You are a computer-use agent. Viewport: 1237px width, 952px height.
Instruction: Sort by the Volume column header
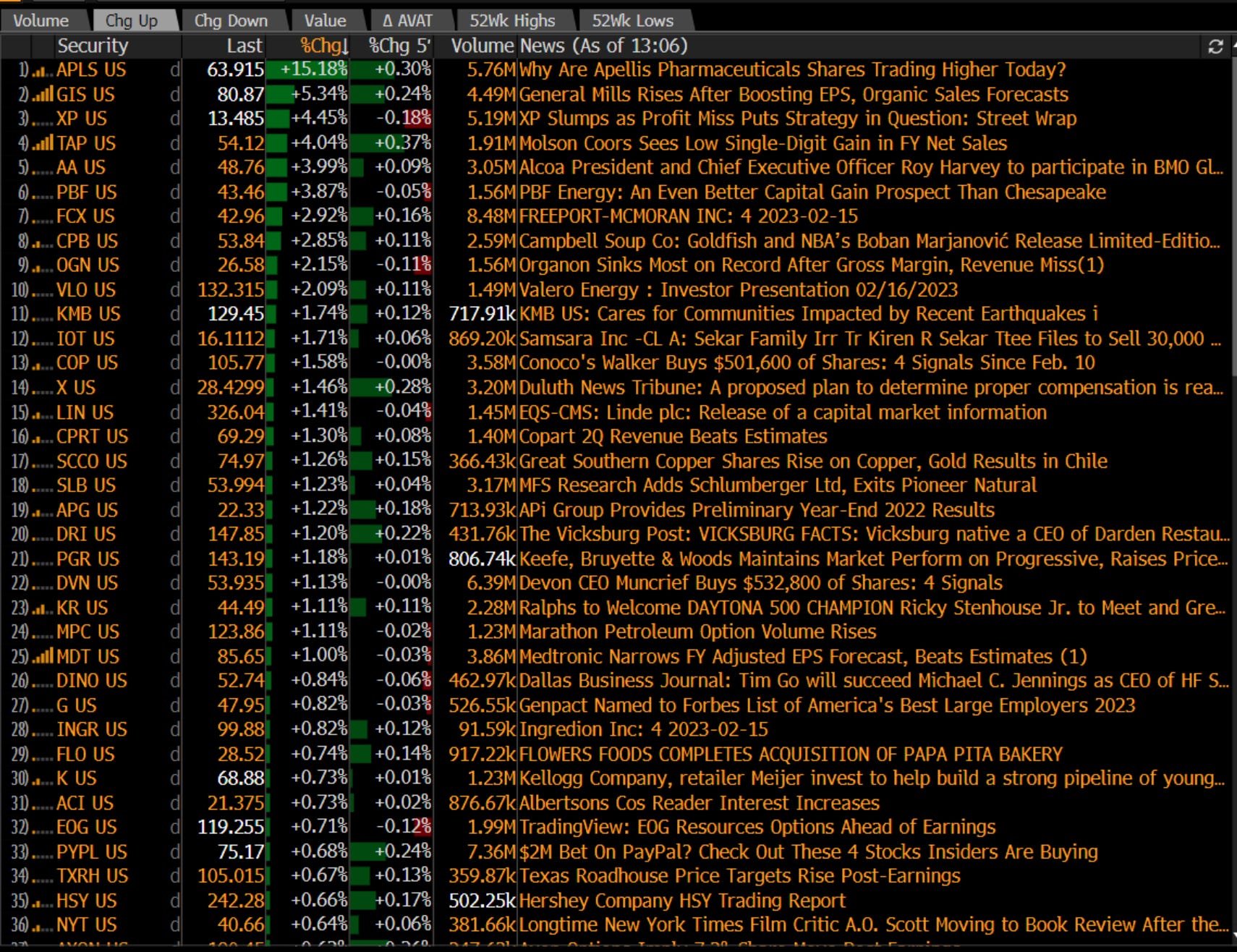coord(482,46)
